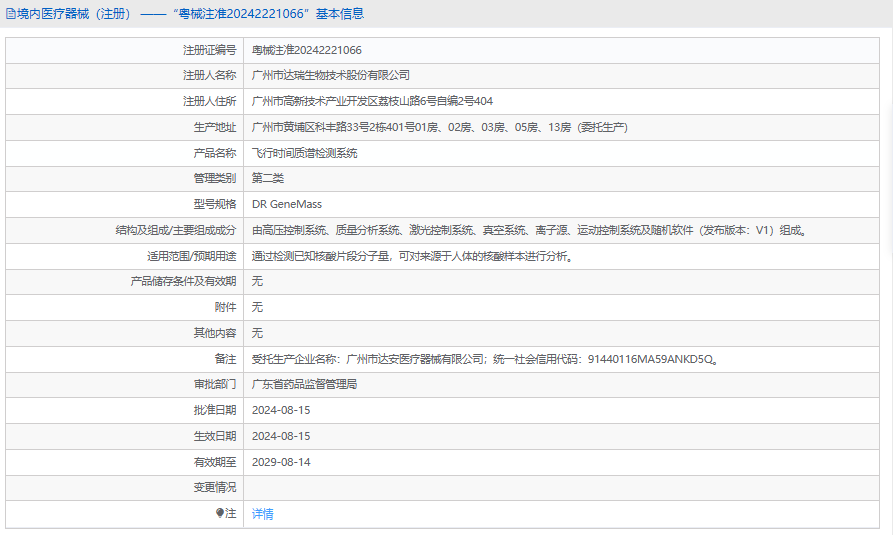The height and width of the screenshot is (535, 893).
Task: Click the 注册人名称 row label
Action: coord(210,75)
